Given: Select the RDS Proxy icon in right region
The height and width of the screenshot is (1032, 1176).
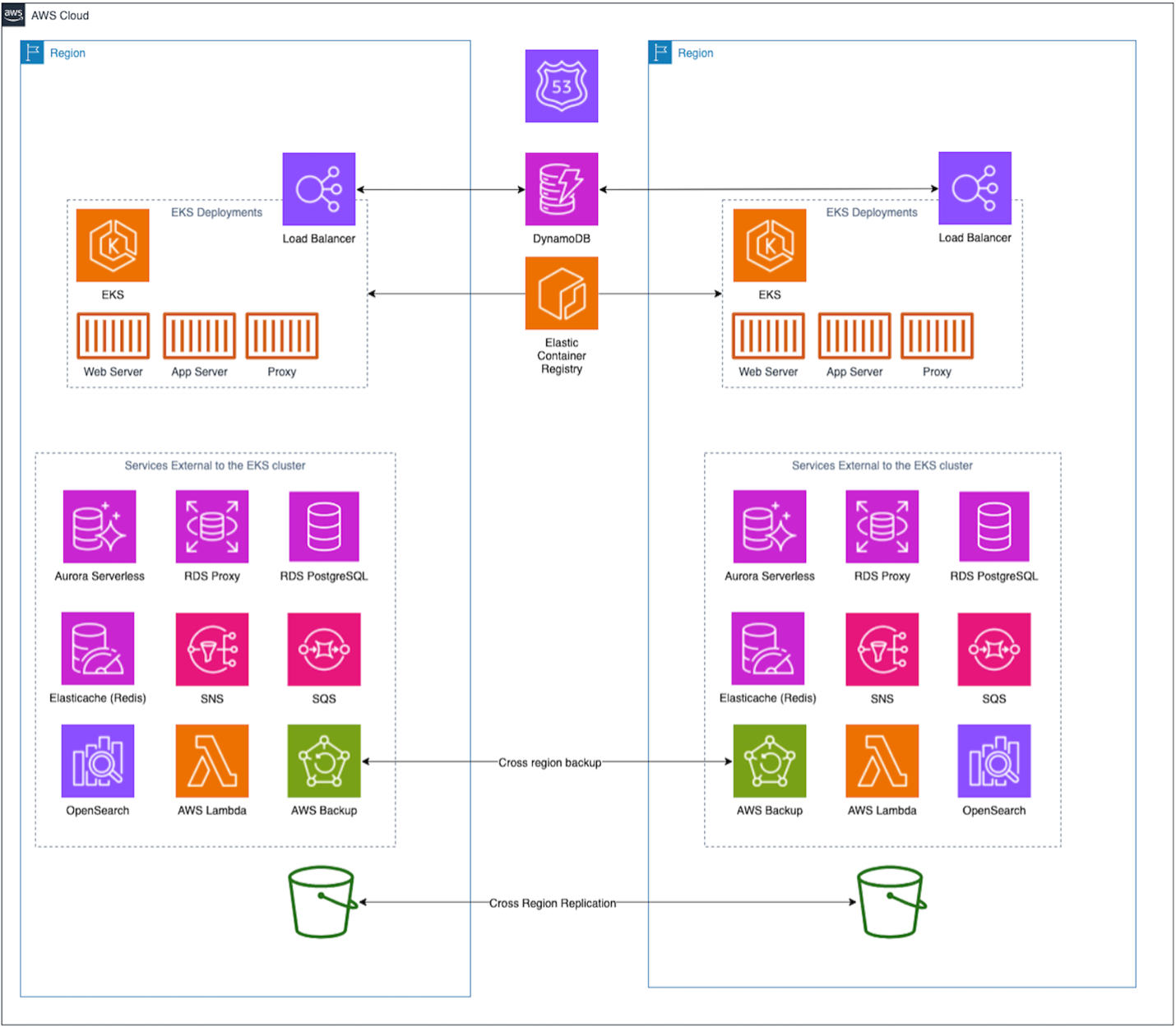Looking at the screenshot, I should [x=881, y=527].
